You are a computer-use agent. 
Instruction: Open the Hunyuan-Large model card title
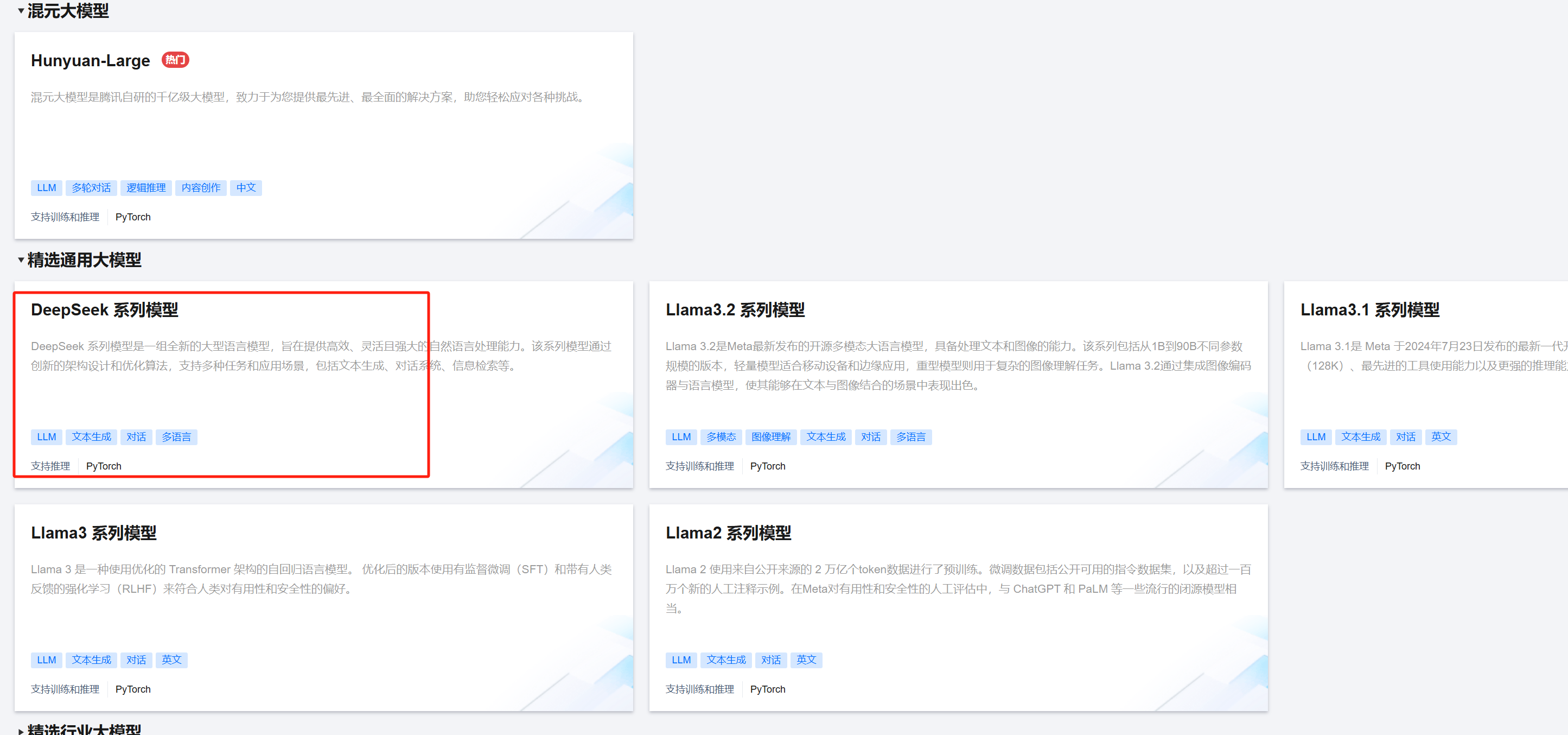(90, 61)
